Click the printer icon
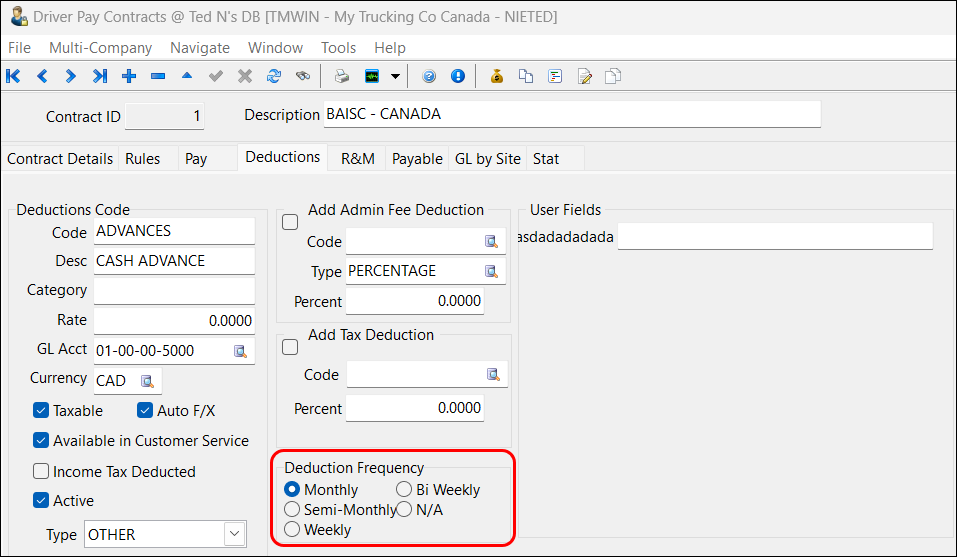This screenshot has width=957, height=557. coord(342,76)
